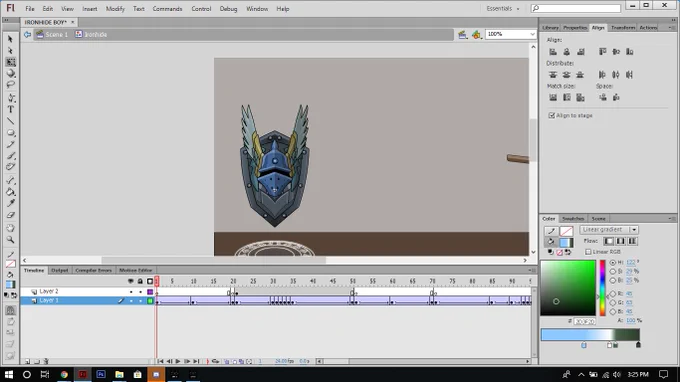Select the Bone tool

tap(10, 180)
